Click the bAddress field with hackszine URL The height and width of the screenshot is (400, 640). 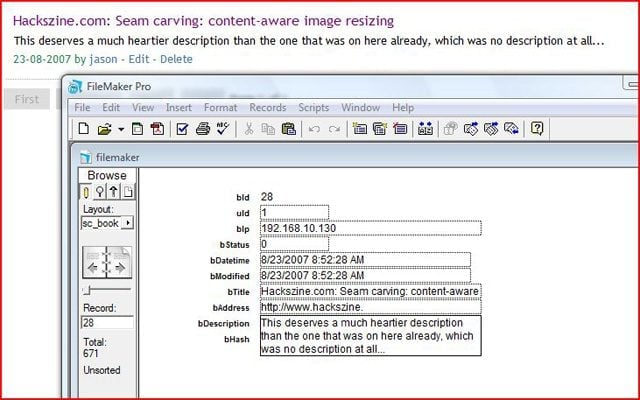click(371, 307)
